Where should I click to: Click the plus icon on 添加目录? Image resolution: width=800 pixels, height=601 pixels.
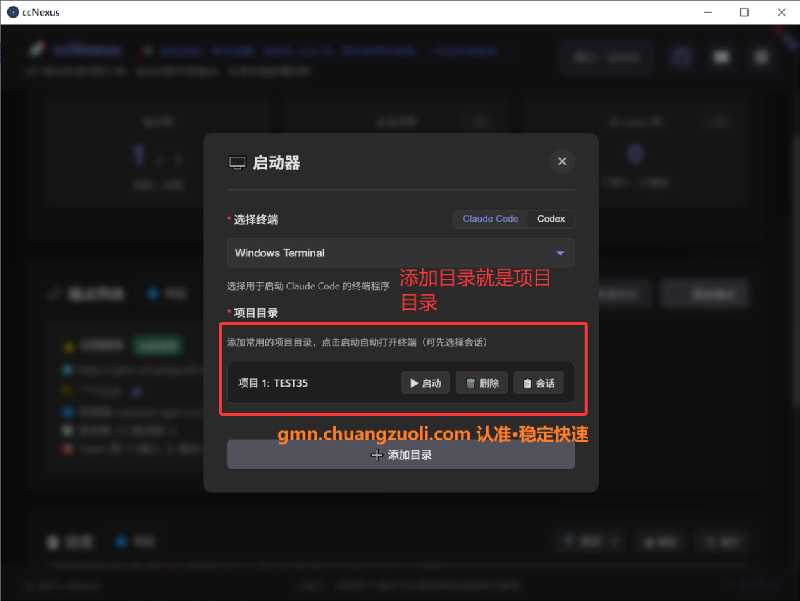[377, 455]
